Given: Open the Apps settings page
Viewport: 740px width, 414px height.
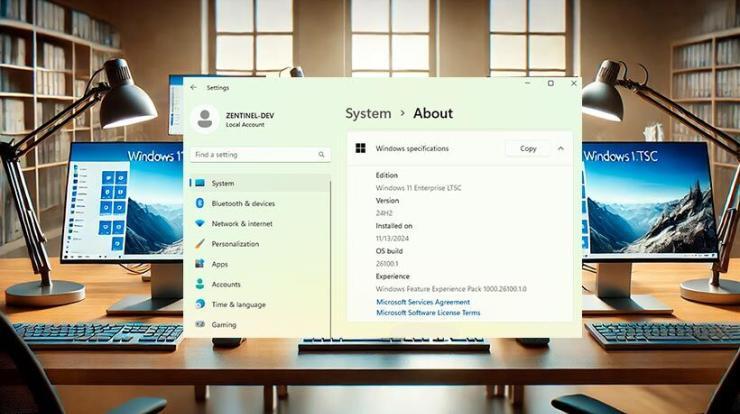Looking at the screenshot, I should coord(260,264).
